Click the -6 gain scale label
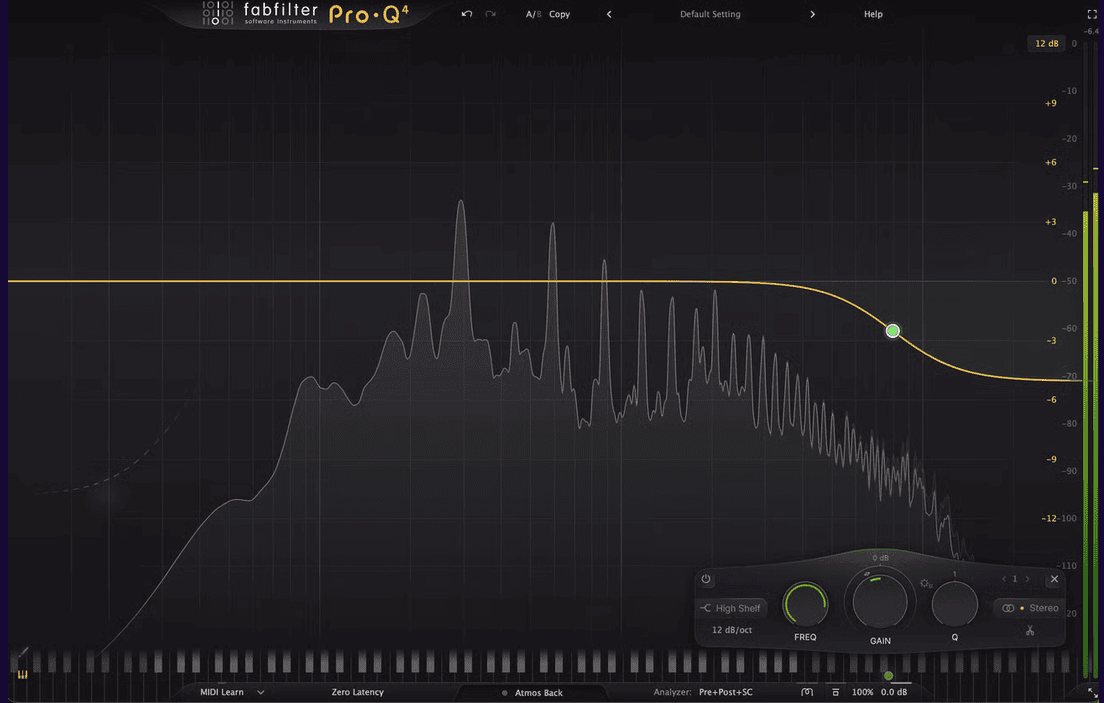 pyautogui.click(x=1051, y=399)
